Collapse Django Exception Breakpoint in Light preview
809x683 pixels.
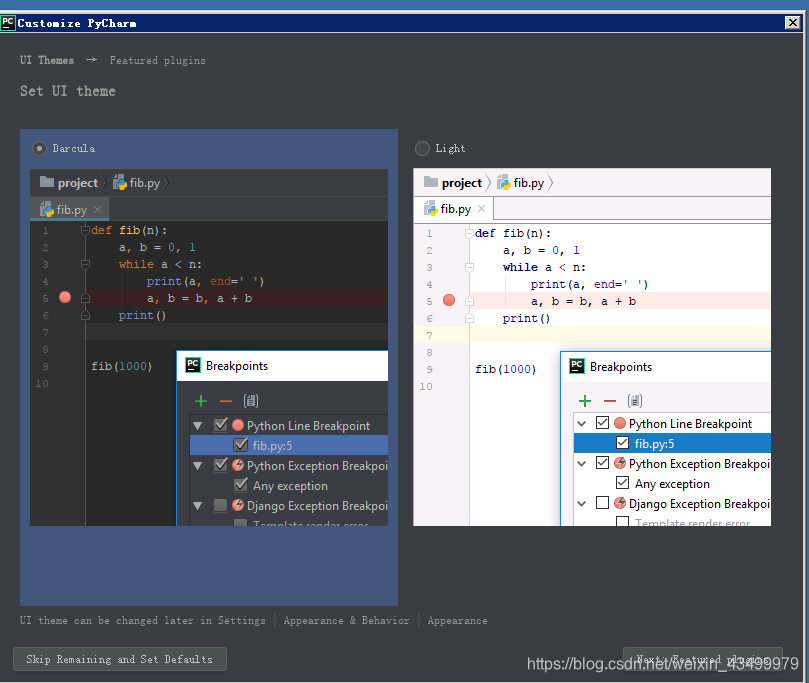pyautogui.click(x=581, y=503)
